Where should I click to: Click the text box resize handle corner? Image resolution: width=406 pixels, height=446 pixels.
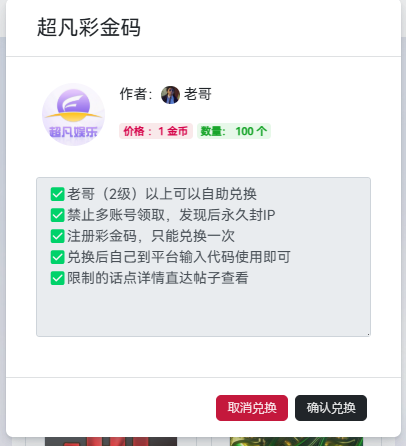click(368, 334)
